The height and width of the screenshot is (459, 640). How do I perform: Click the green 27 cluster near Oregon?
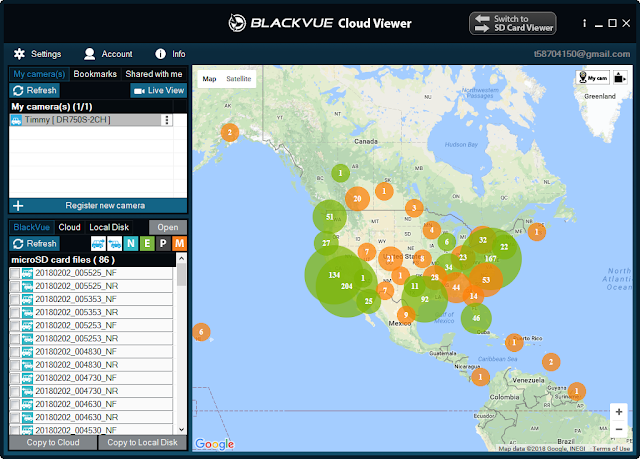coord(326,243)
